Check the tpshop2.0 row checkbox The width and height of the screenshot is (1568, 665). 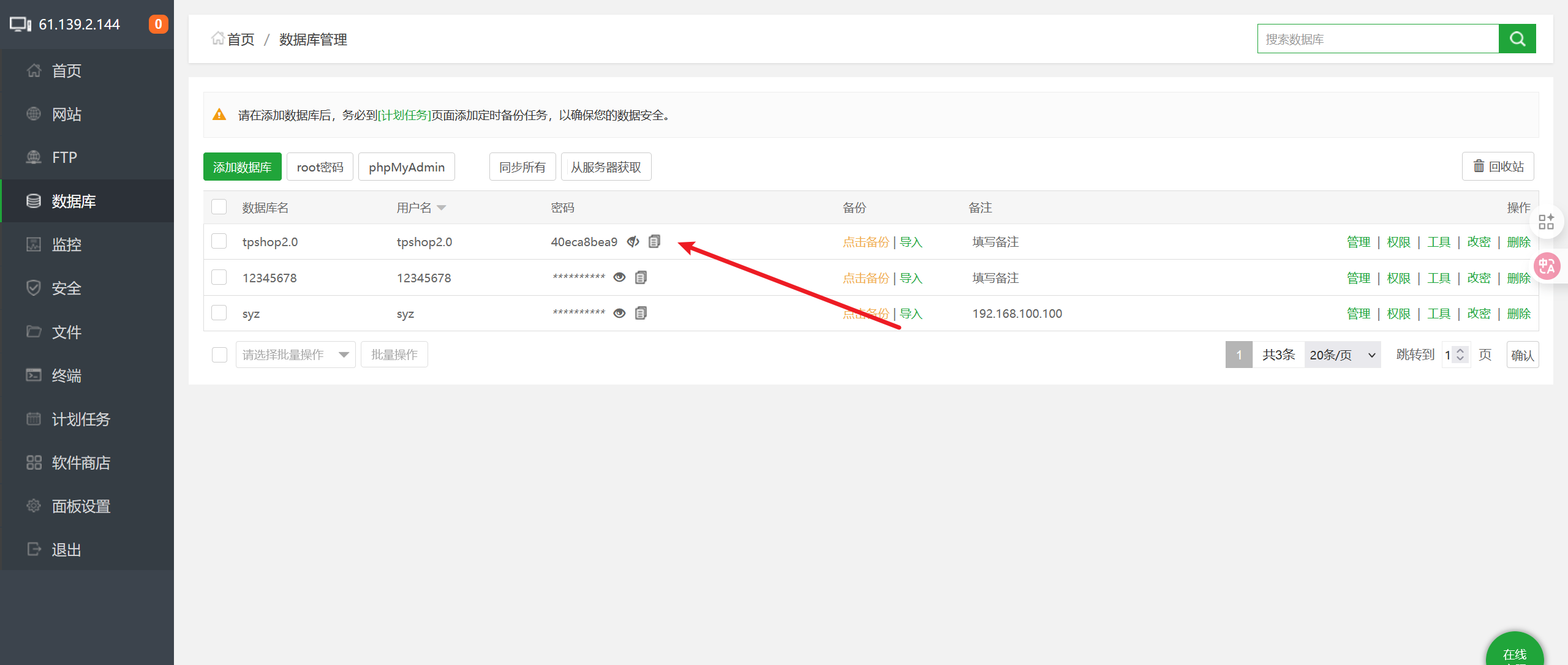pyautogui.click(x=219, y=241)
